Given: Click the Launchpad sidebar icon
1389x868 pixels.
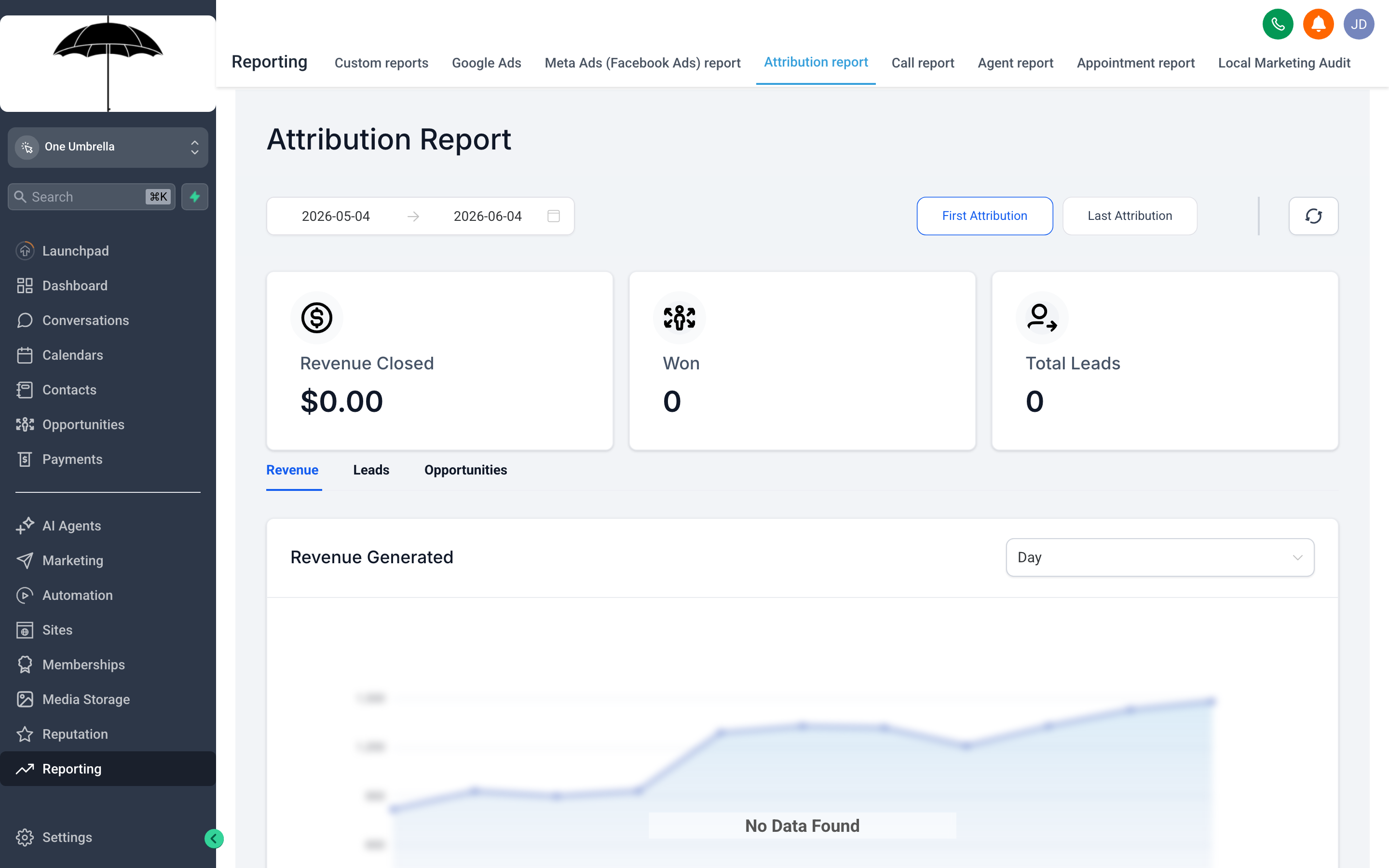Looking at the screenshot, I should click(25, 251).
